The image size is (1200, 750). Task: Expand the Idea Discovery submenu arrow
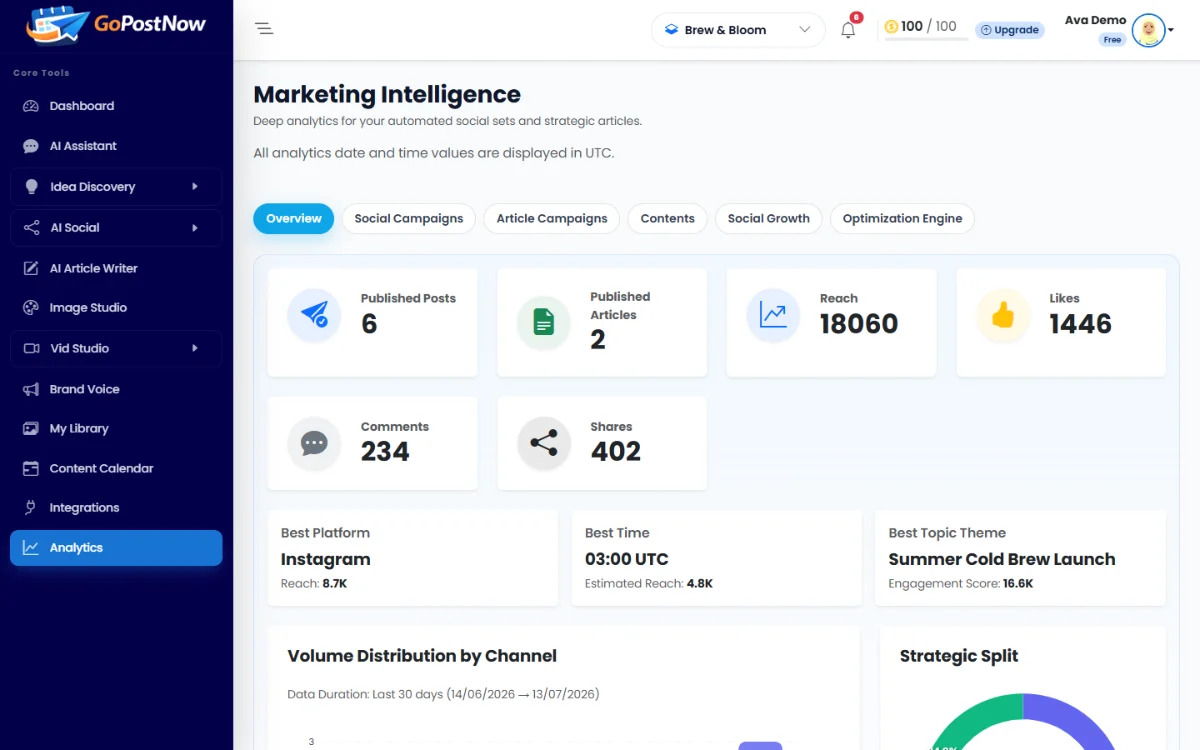[x=195, y=187]
